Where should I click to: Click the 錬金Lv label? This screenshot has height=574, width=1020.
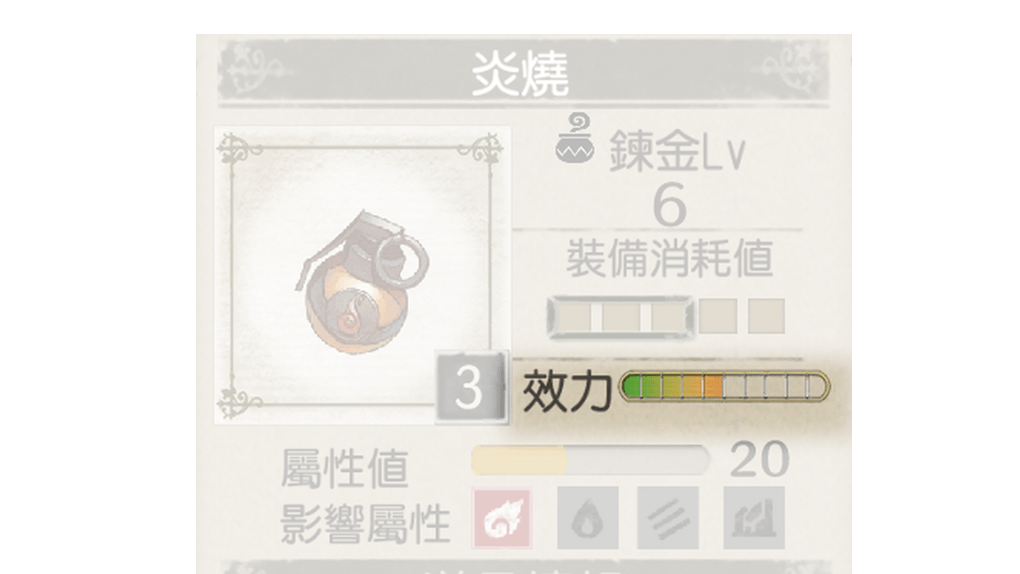677,151
